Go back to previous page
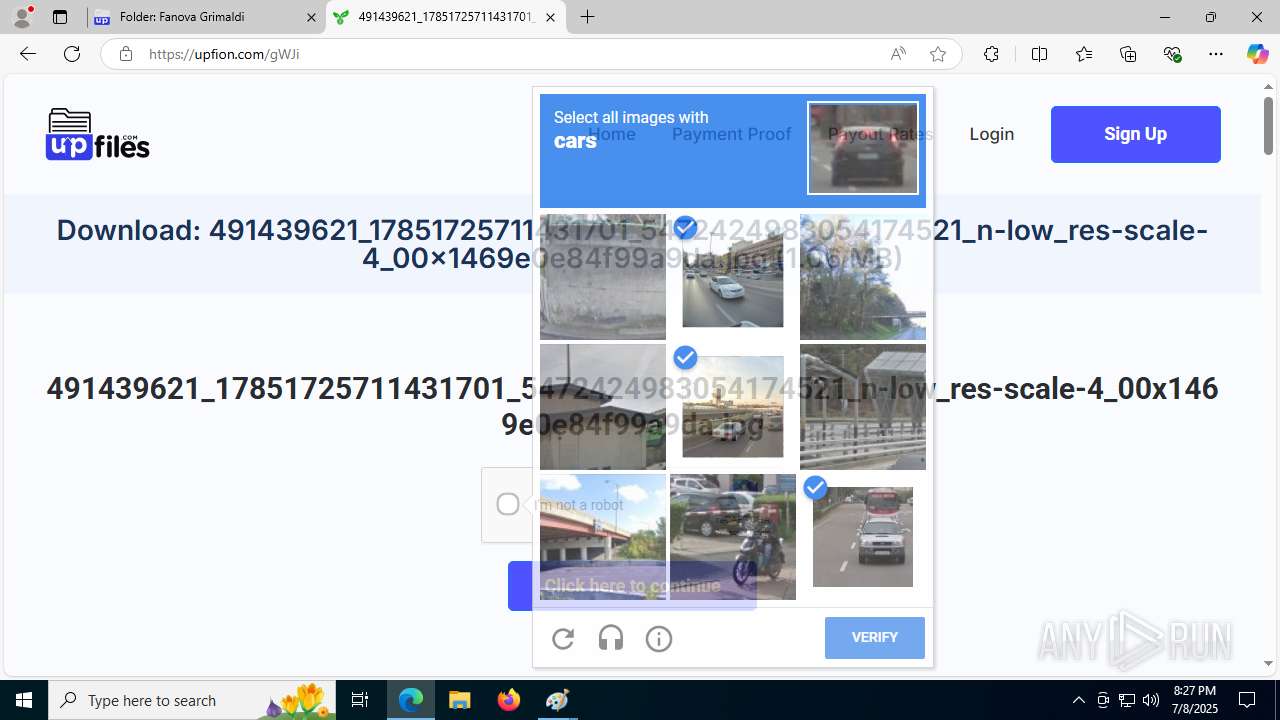The width and height of the screenshot is (1280, 720). 27,54
